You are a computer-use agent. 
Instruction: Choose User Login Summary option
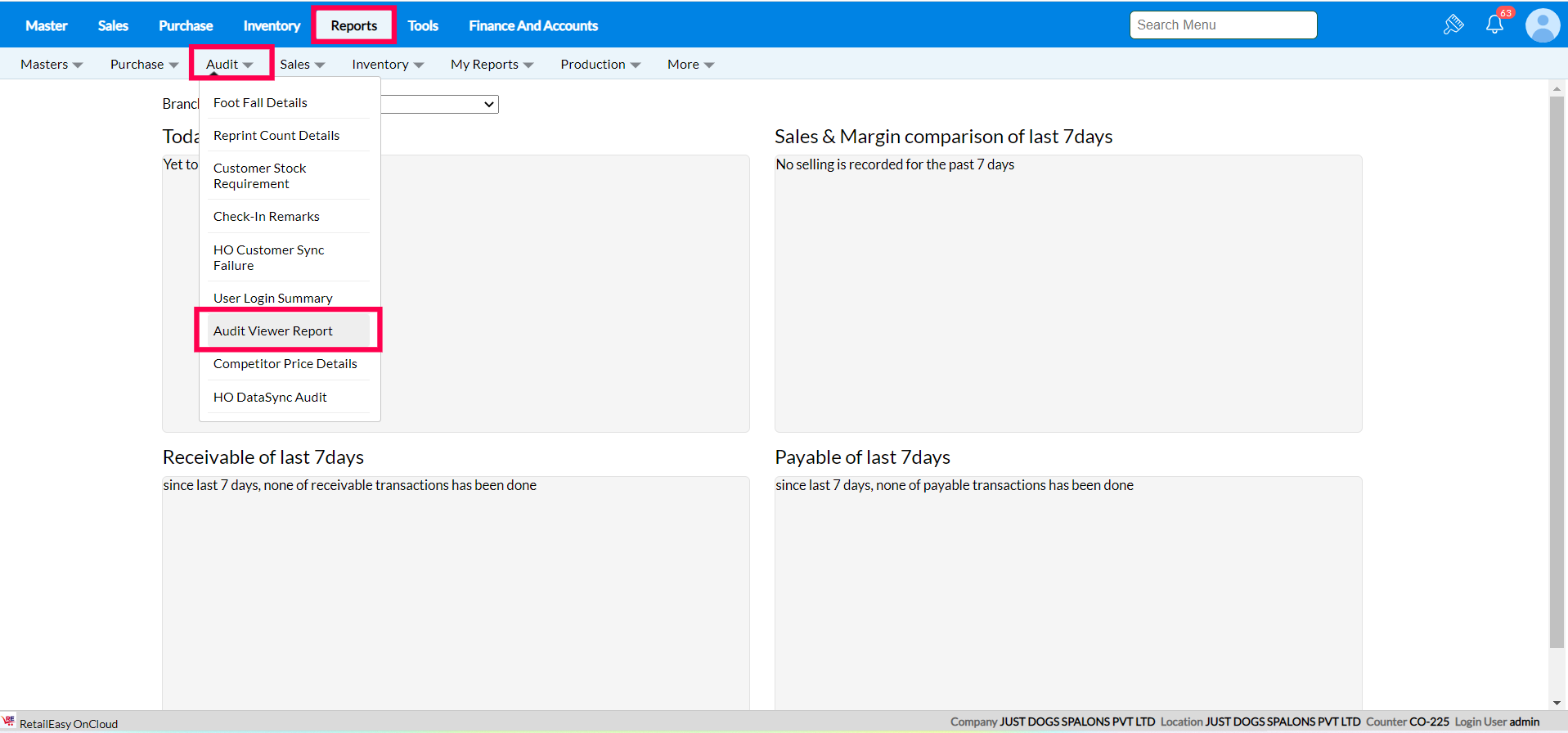[273, 299]
